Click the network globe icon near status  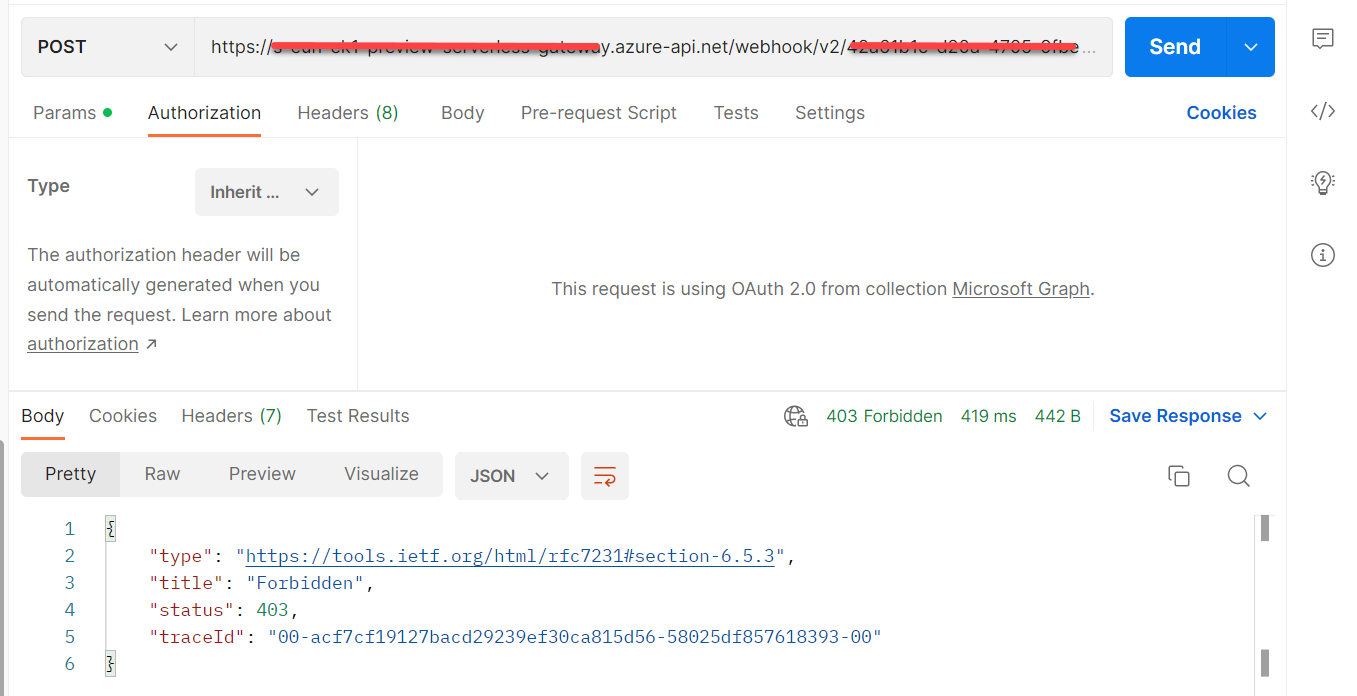796,416
